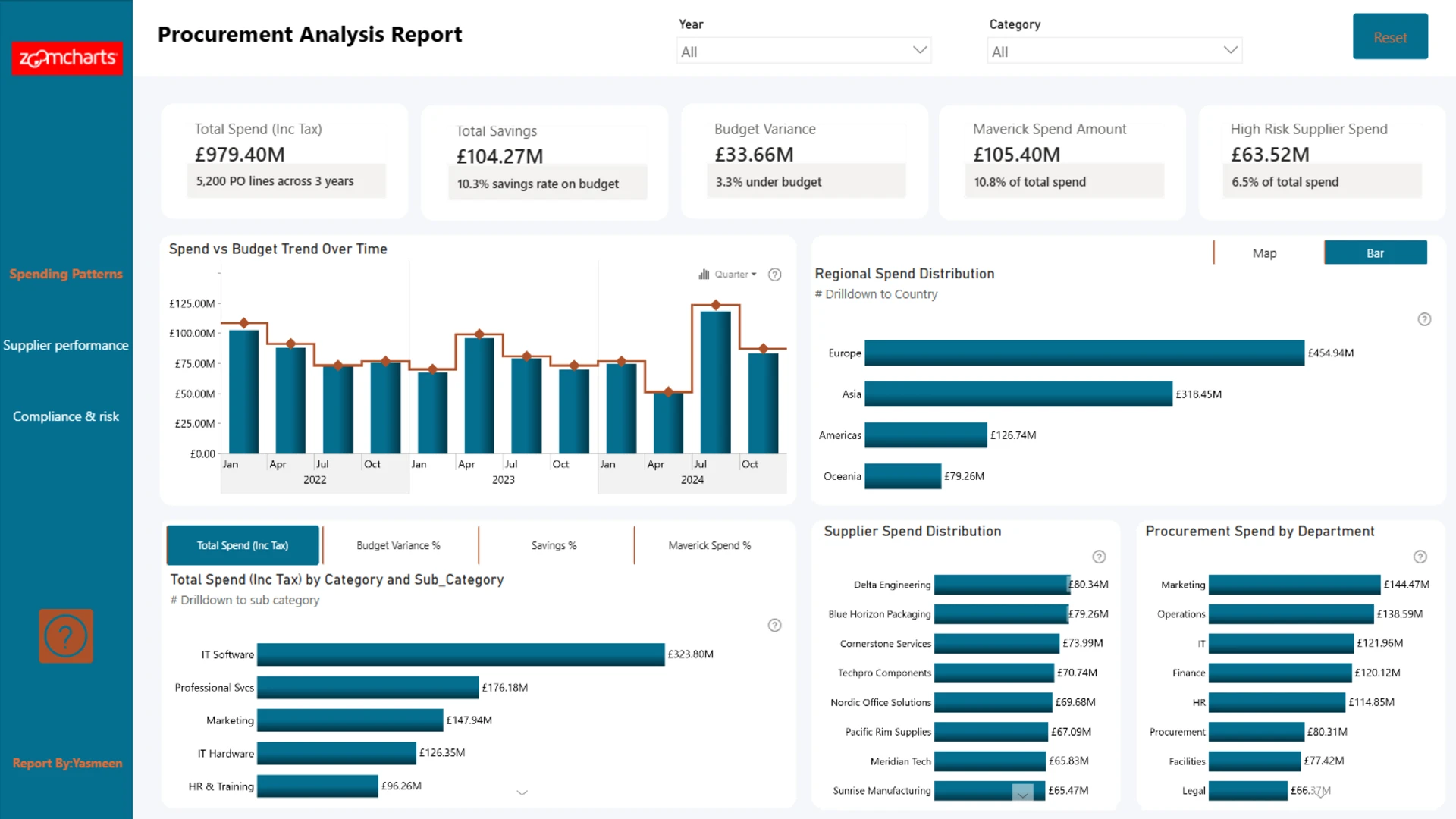Expand more departments below the Legal row

click(1321, 793)
